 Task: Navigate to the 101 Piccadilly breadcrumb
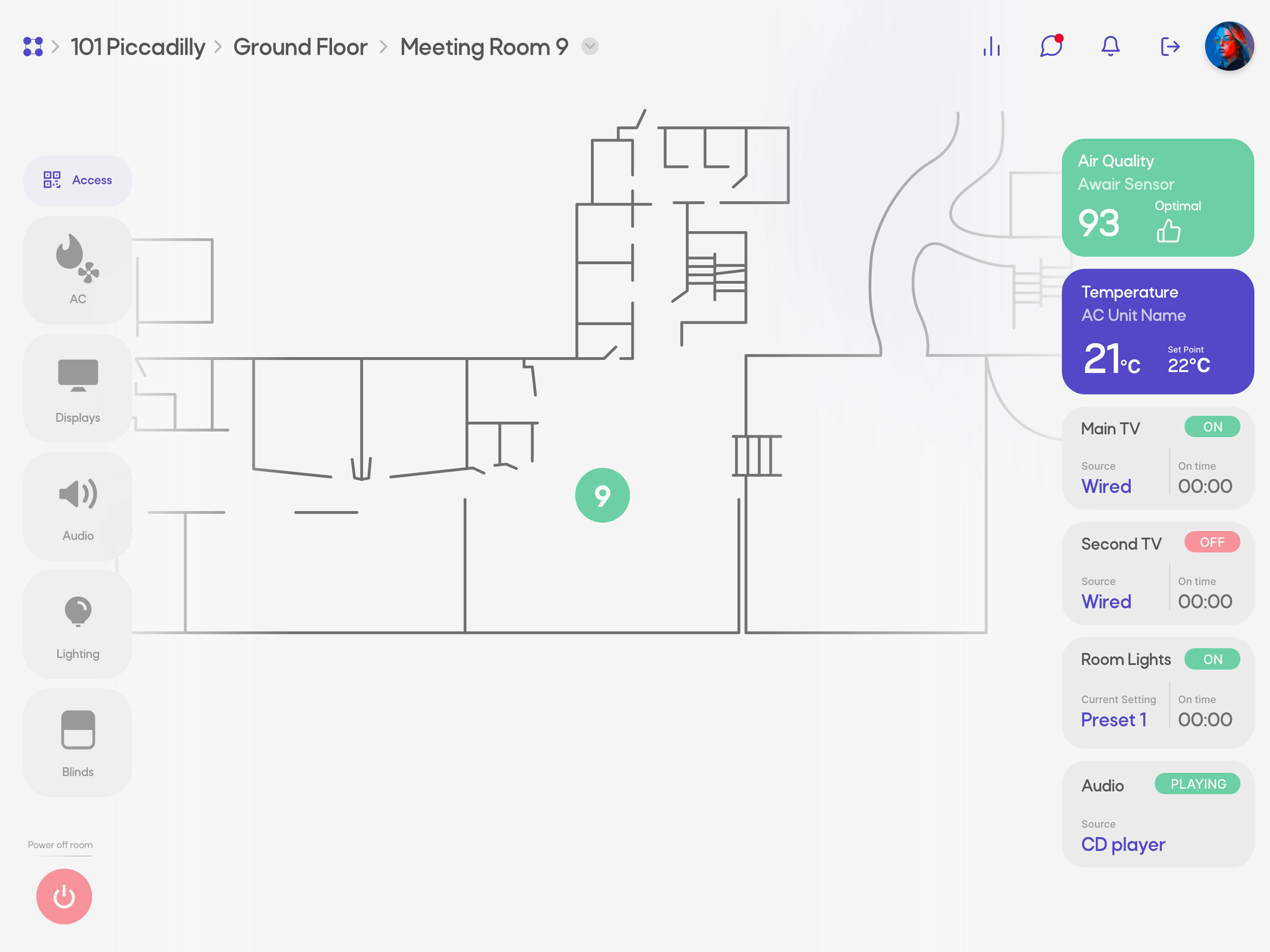(x=138, y=47)
